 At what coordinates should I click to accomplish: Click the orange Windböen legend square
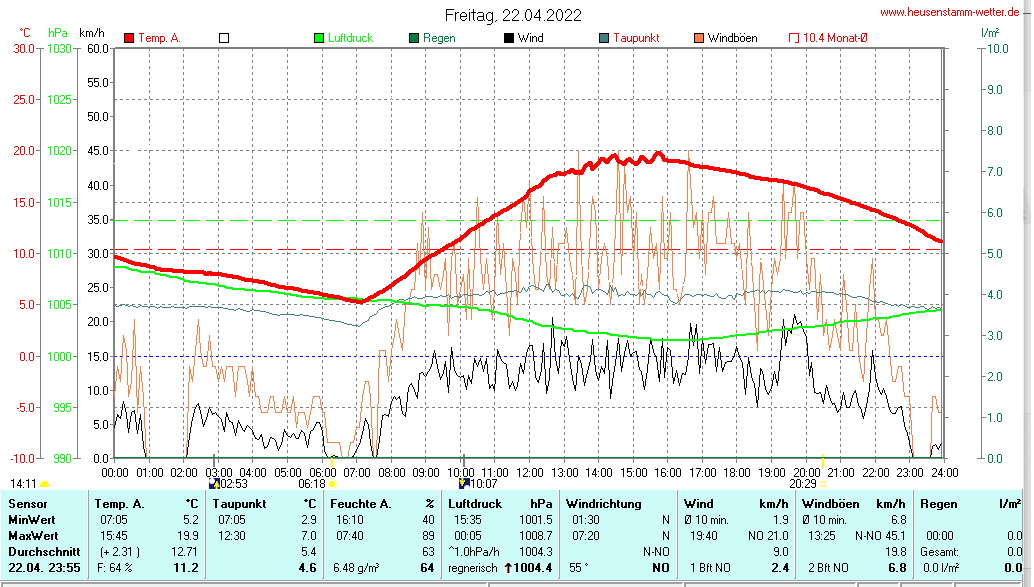(x=698, y=38)
